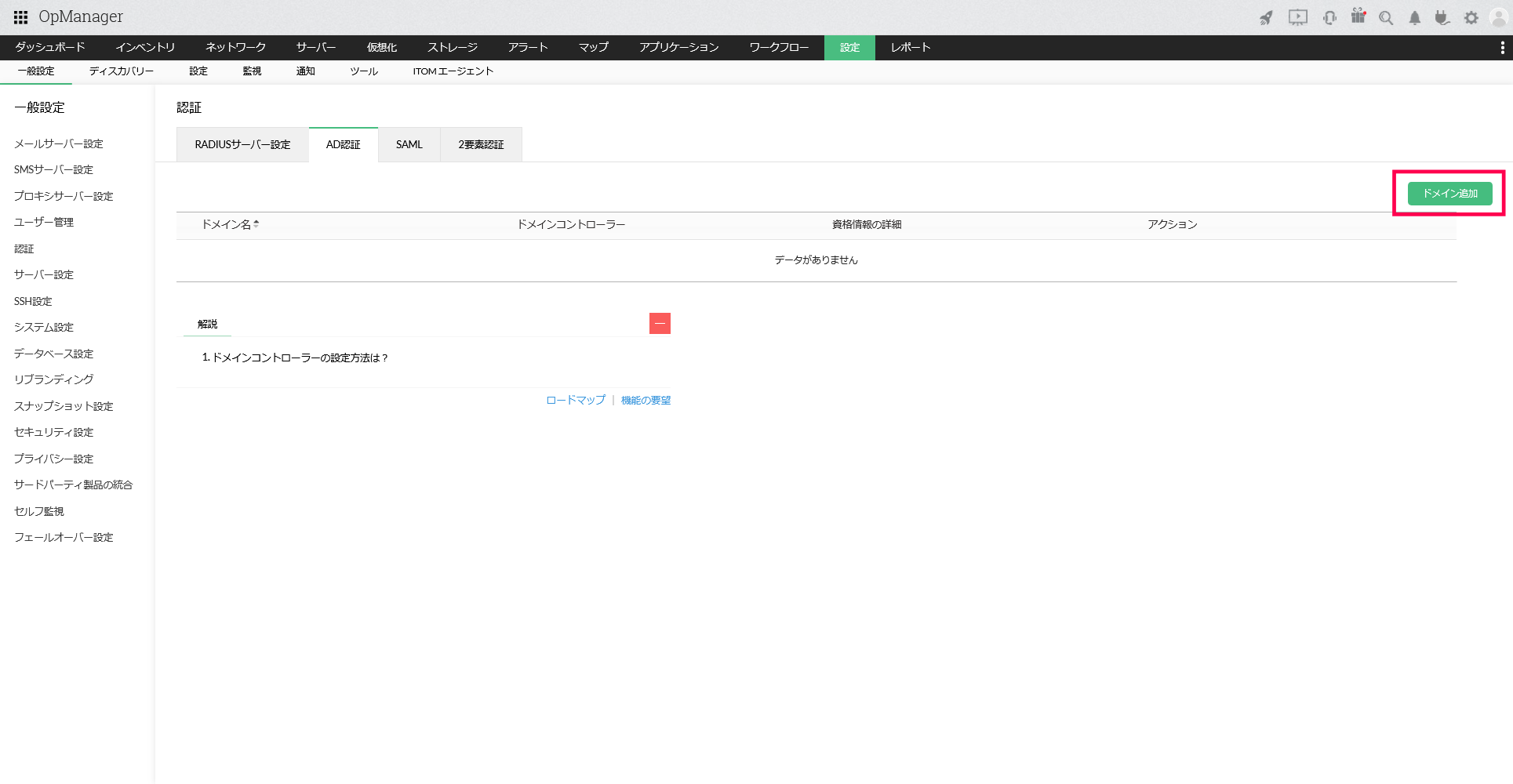The height and width of the screenshot is (784, 1513).
Task: Click the support headset icon
Action: pyautogui.click(x=1329, y=17)
